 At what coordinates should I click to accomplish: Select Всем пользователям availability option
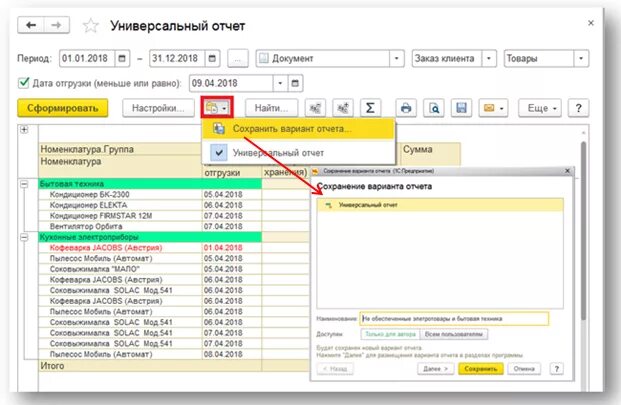(454, 334)
